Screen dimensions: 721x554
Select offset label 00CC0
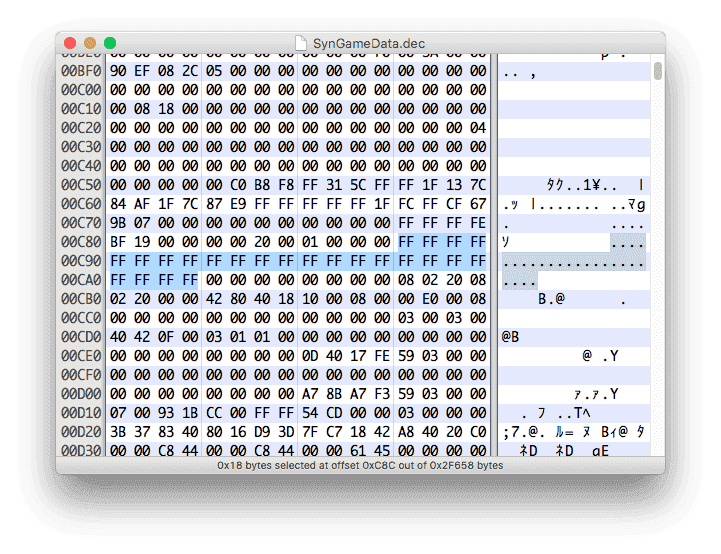(x=81, y=318)
